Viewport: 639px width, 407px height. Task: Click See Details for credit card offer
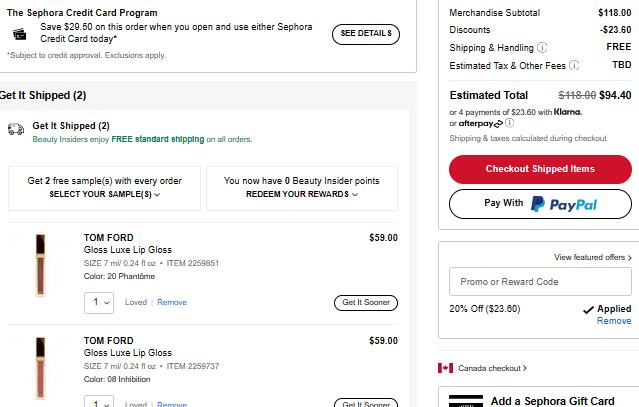(366, 34)
